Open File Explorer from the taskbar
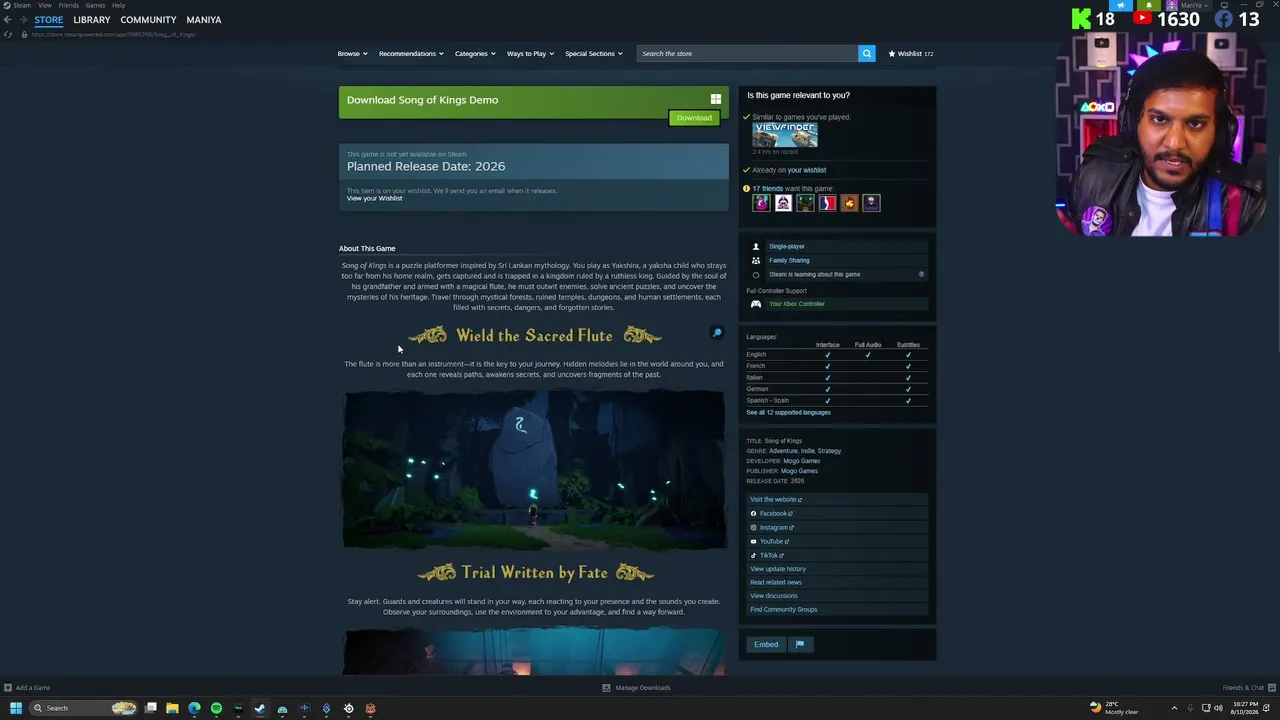The image size is (1280, 720). point(172,708)
